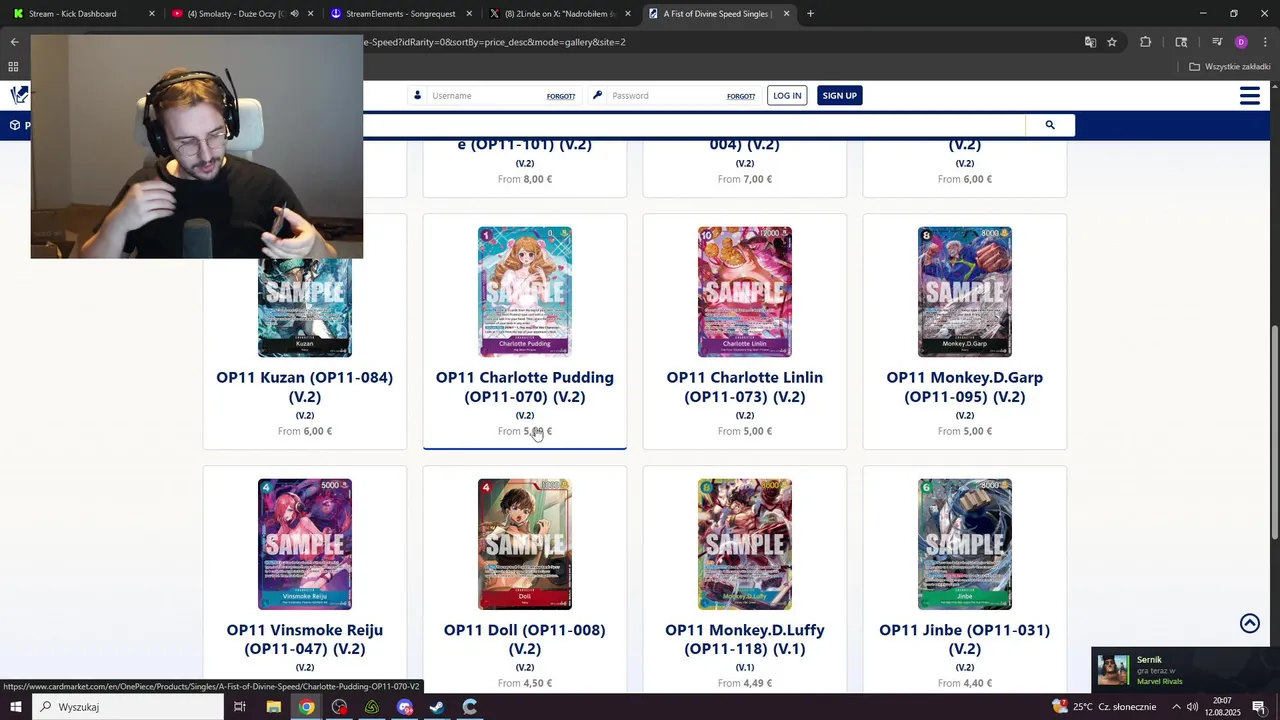The image size is (1280, 720).
Task: Click the SIGN UP button
Action: click(839, 96)
